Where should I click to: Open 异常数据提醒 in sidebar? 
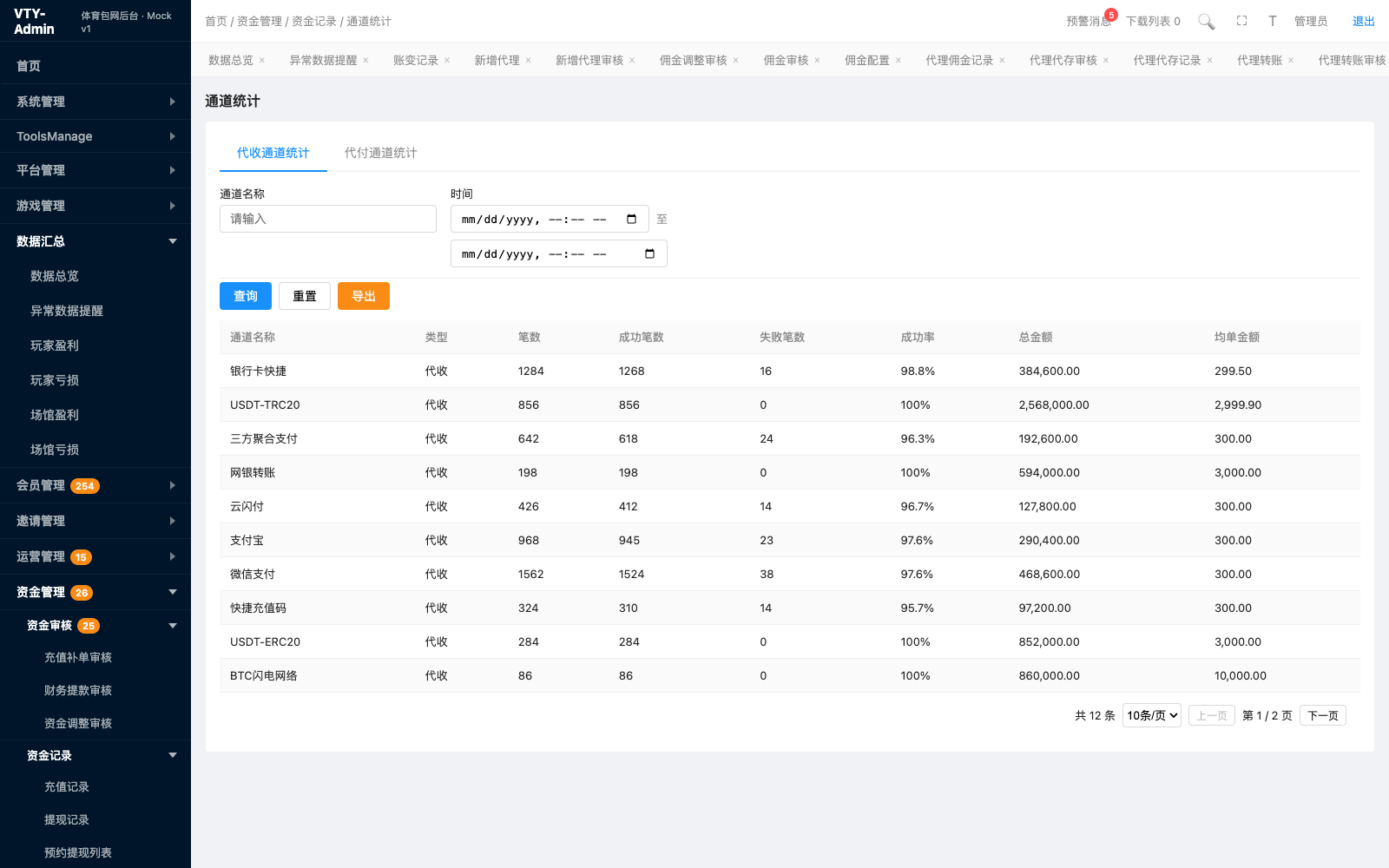[95, 311]
